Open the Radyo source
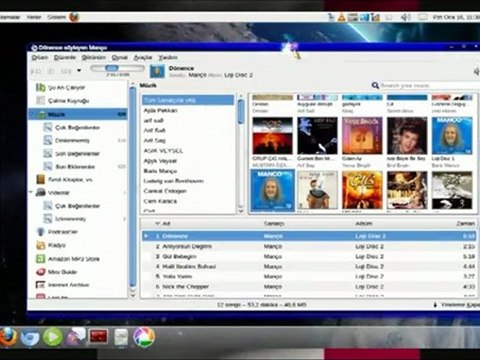Image resolution: width=480 pixels, height=360 pixels. pyautogui.click(x=57, y=245)
